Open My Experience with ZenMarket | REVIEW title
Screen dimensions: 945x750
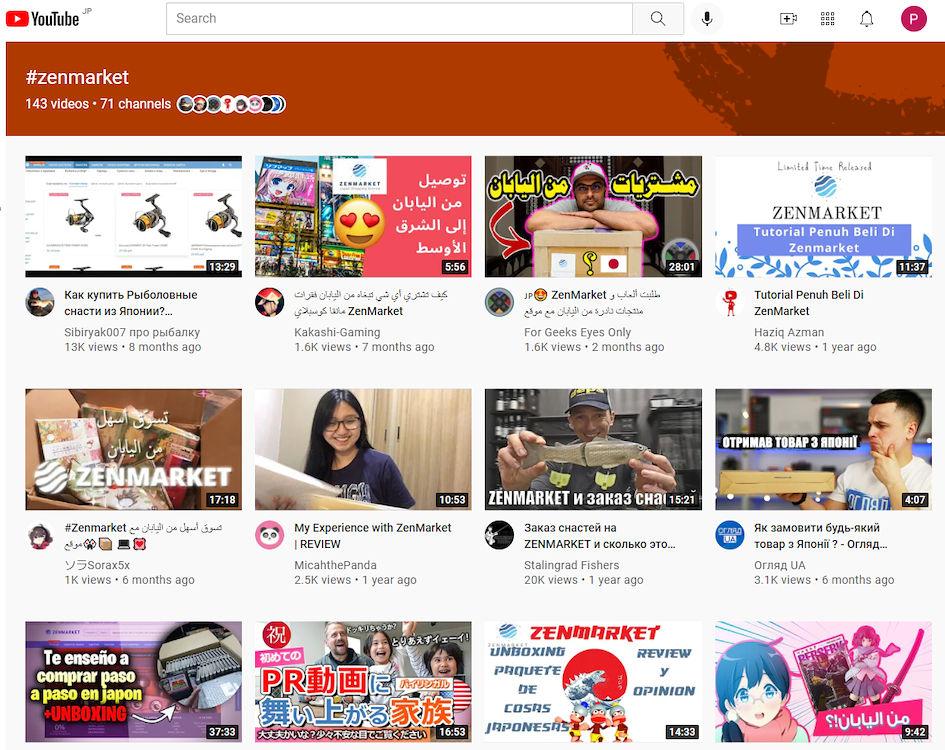point(372,535)
